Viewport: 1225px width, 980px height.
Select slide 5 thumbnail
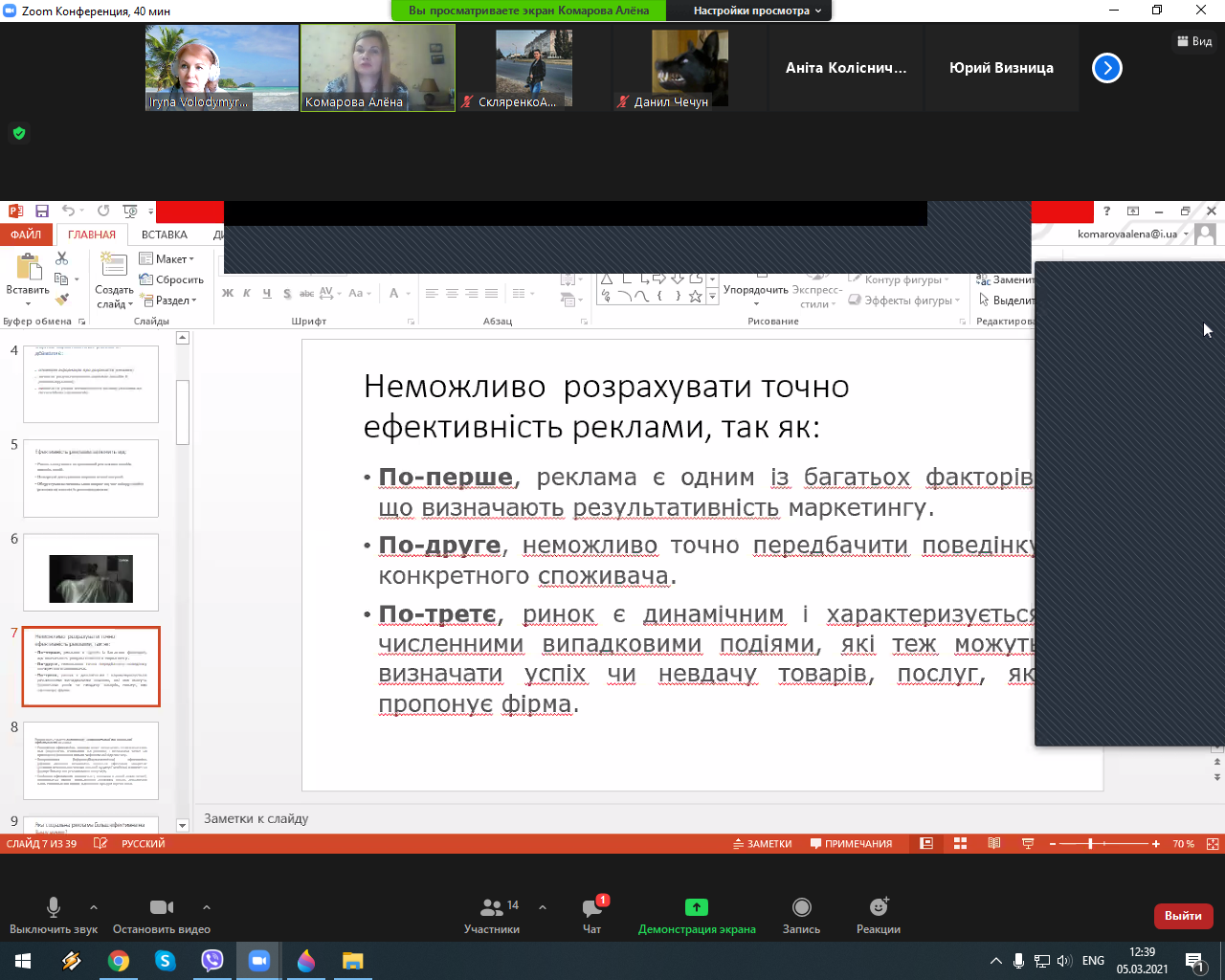(91, 479)
